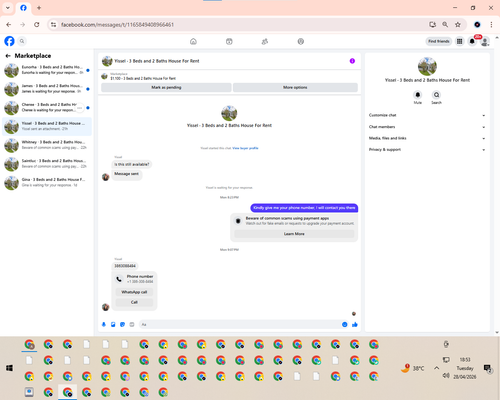Click the Call button under phone number
Viewport: 500px width, 400px height.
pos(134,302)
